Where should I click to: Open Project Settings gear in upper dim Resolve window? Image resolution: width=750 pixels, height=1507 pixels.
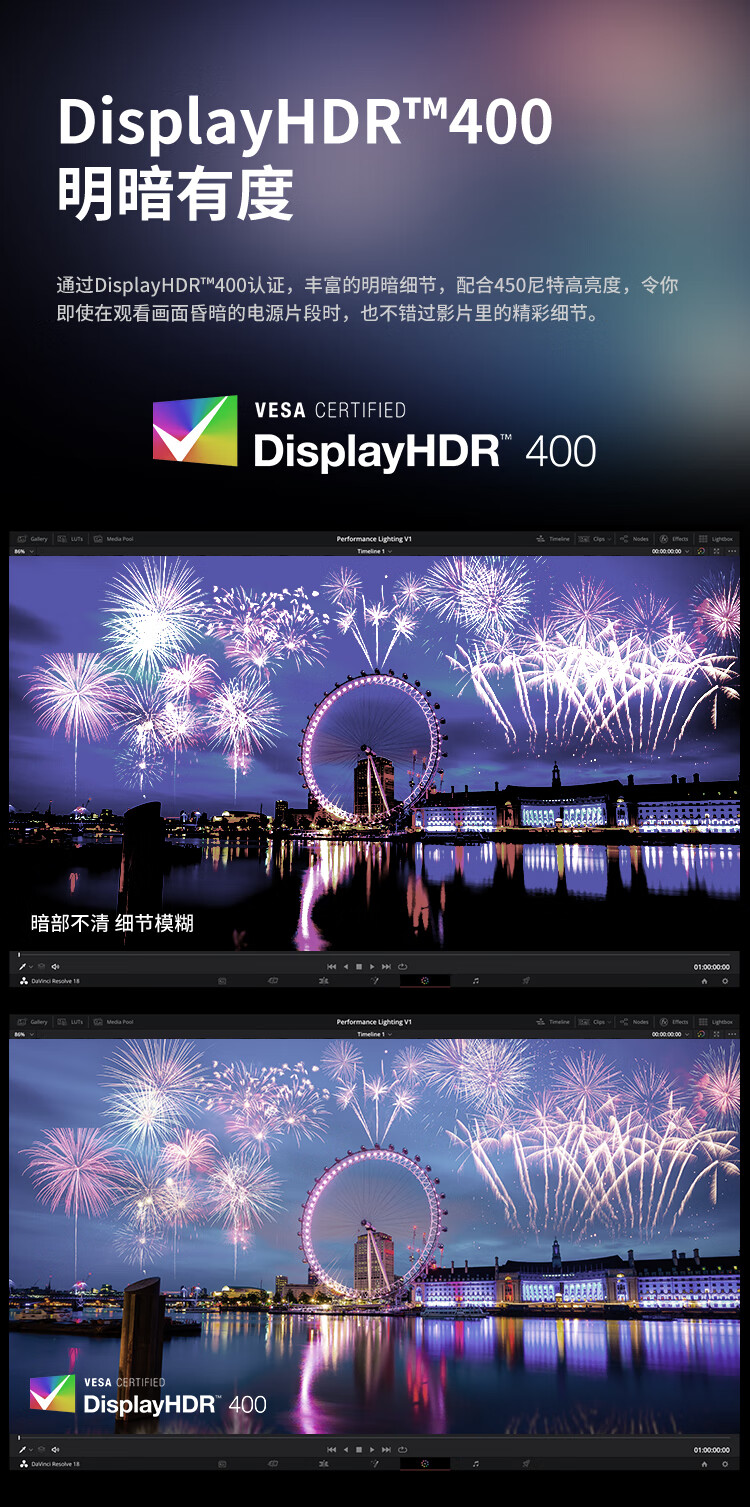[x=725, y=981]
